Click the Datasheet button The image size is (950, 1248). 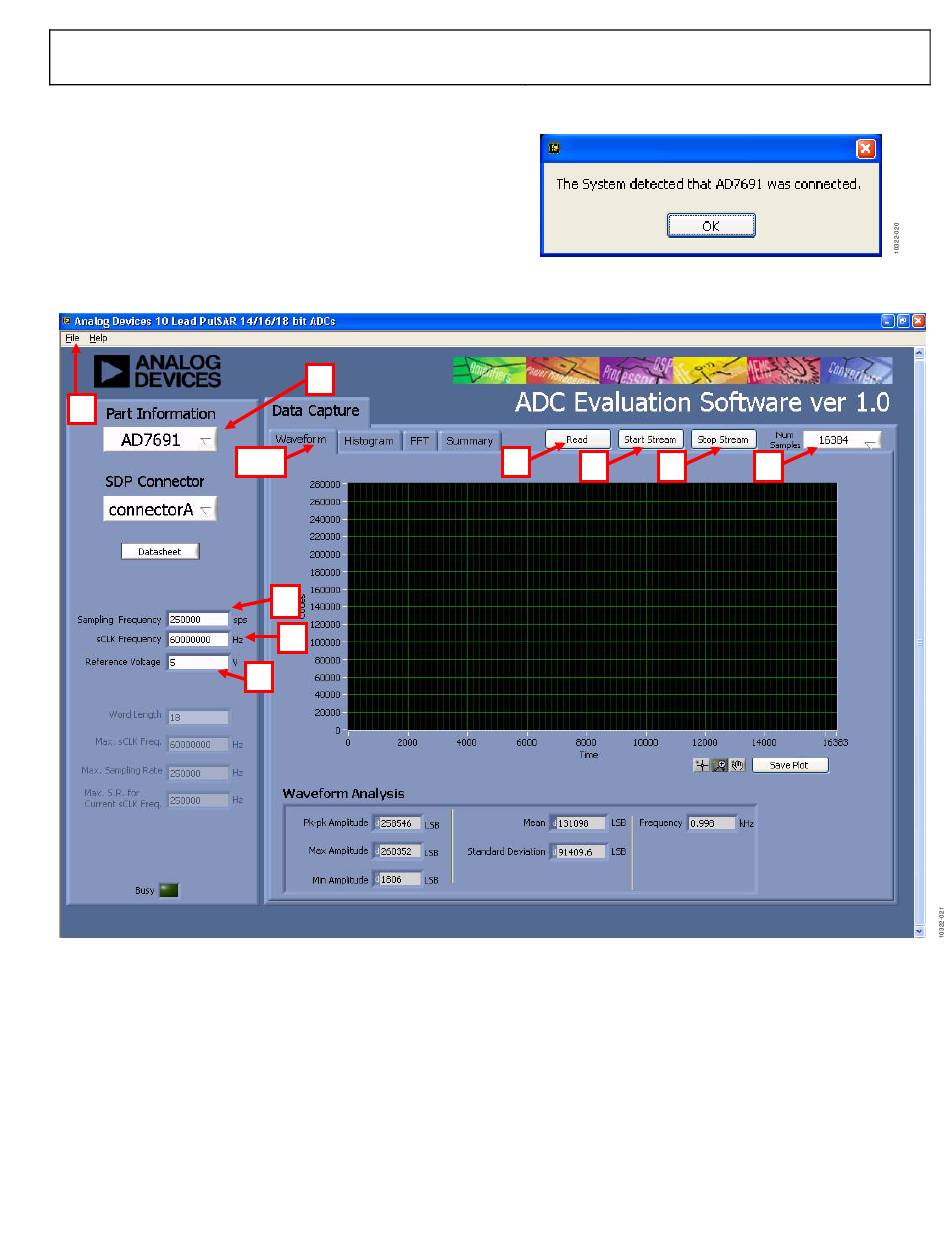click(x=160, y=551)
